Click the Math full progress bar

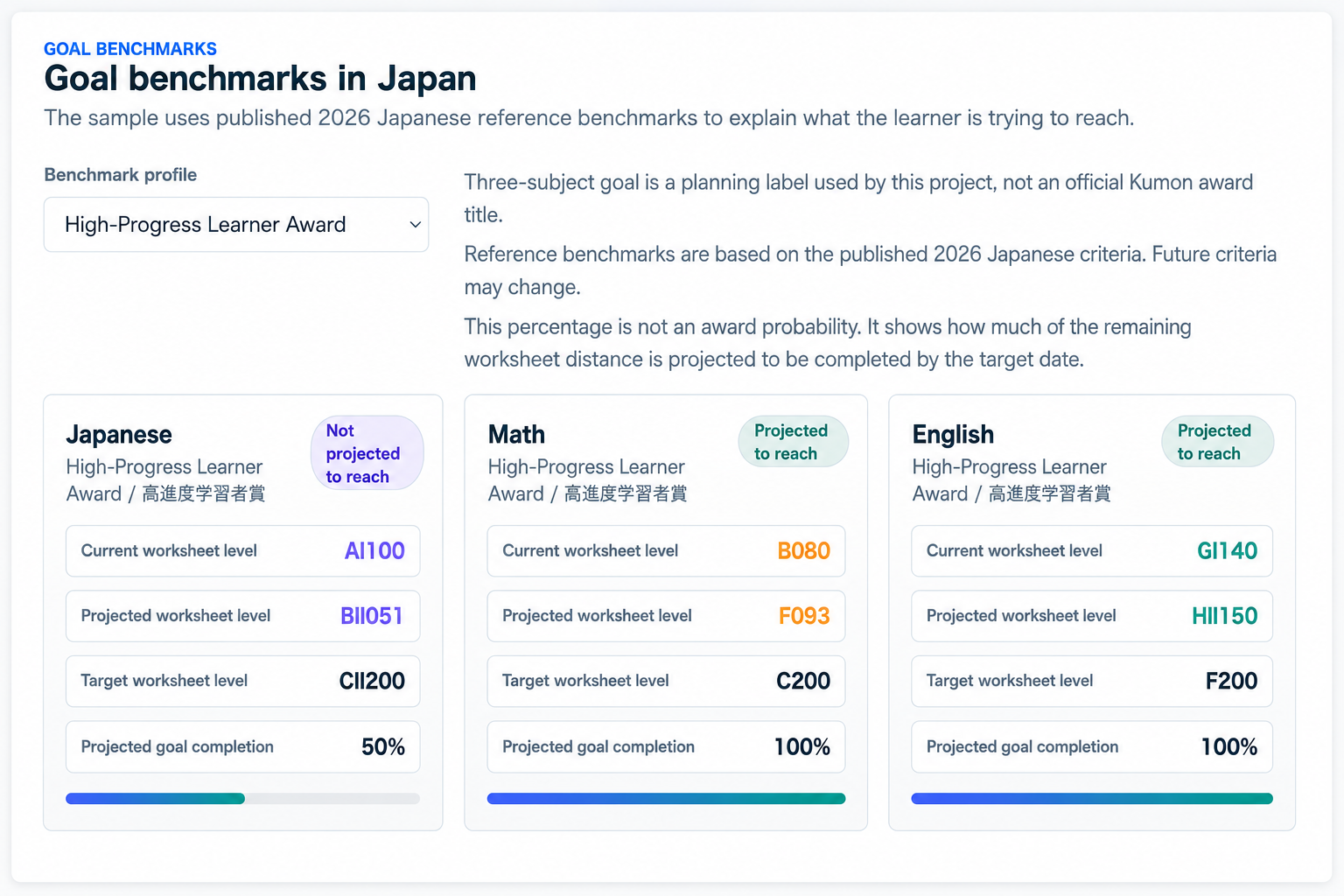tap(666, 798)
